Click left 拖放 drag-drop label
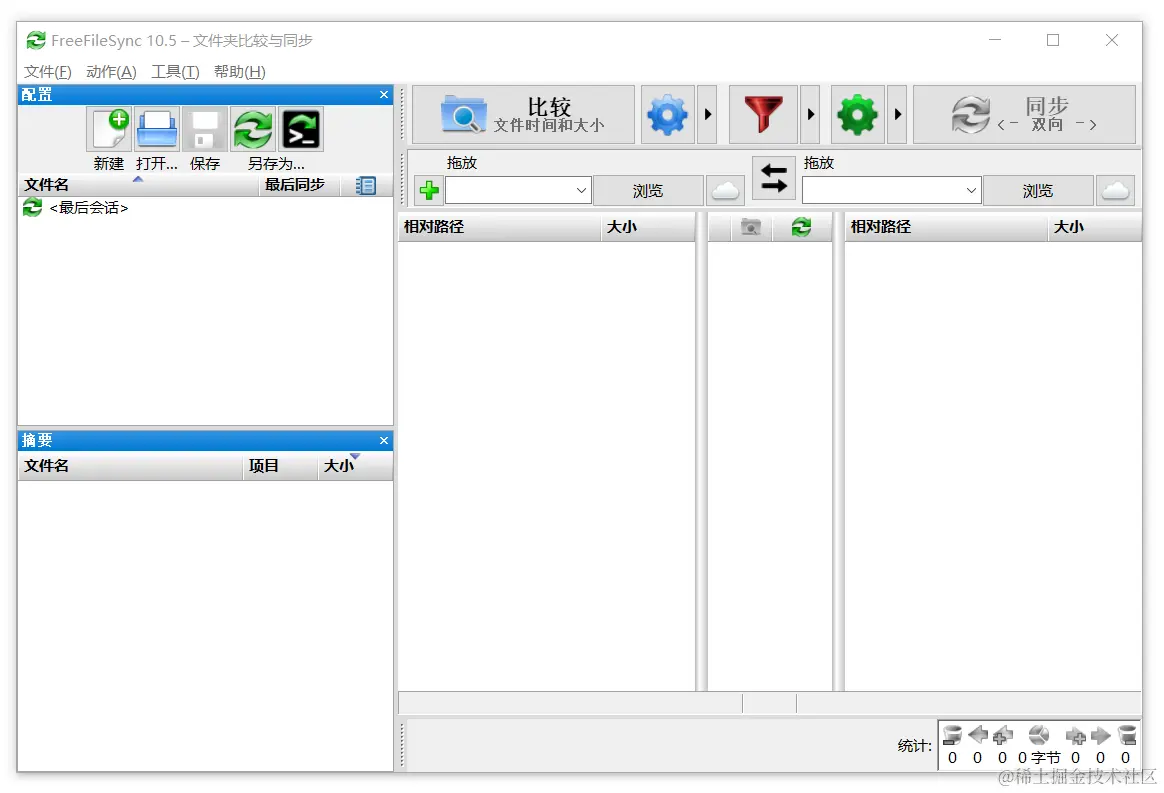 pyautogui.click(x=462, y=163)
